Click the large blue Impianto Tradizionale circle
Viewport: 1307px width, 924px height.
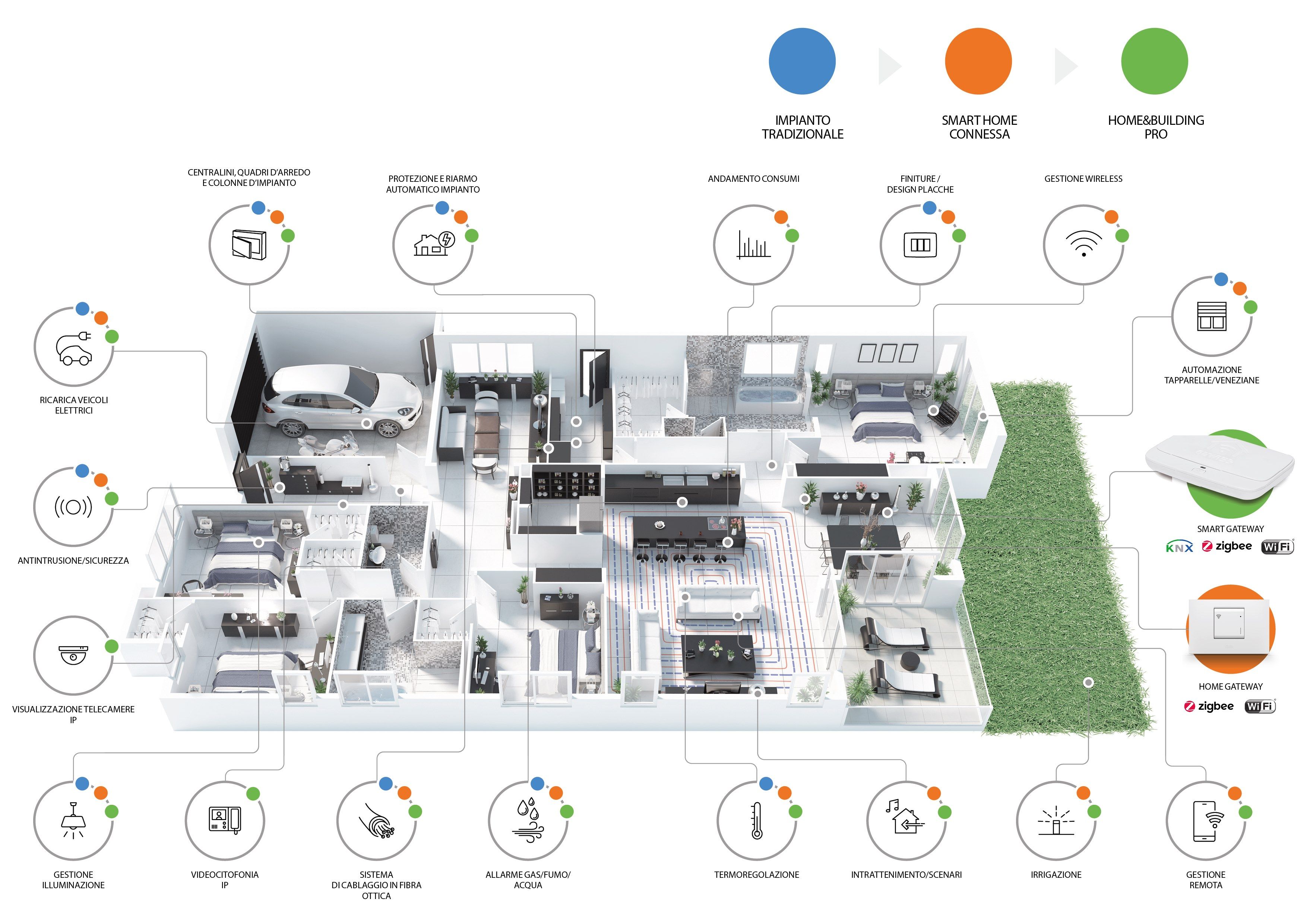point(802,61)
